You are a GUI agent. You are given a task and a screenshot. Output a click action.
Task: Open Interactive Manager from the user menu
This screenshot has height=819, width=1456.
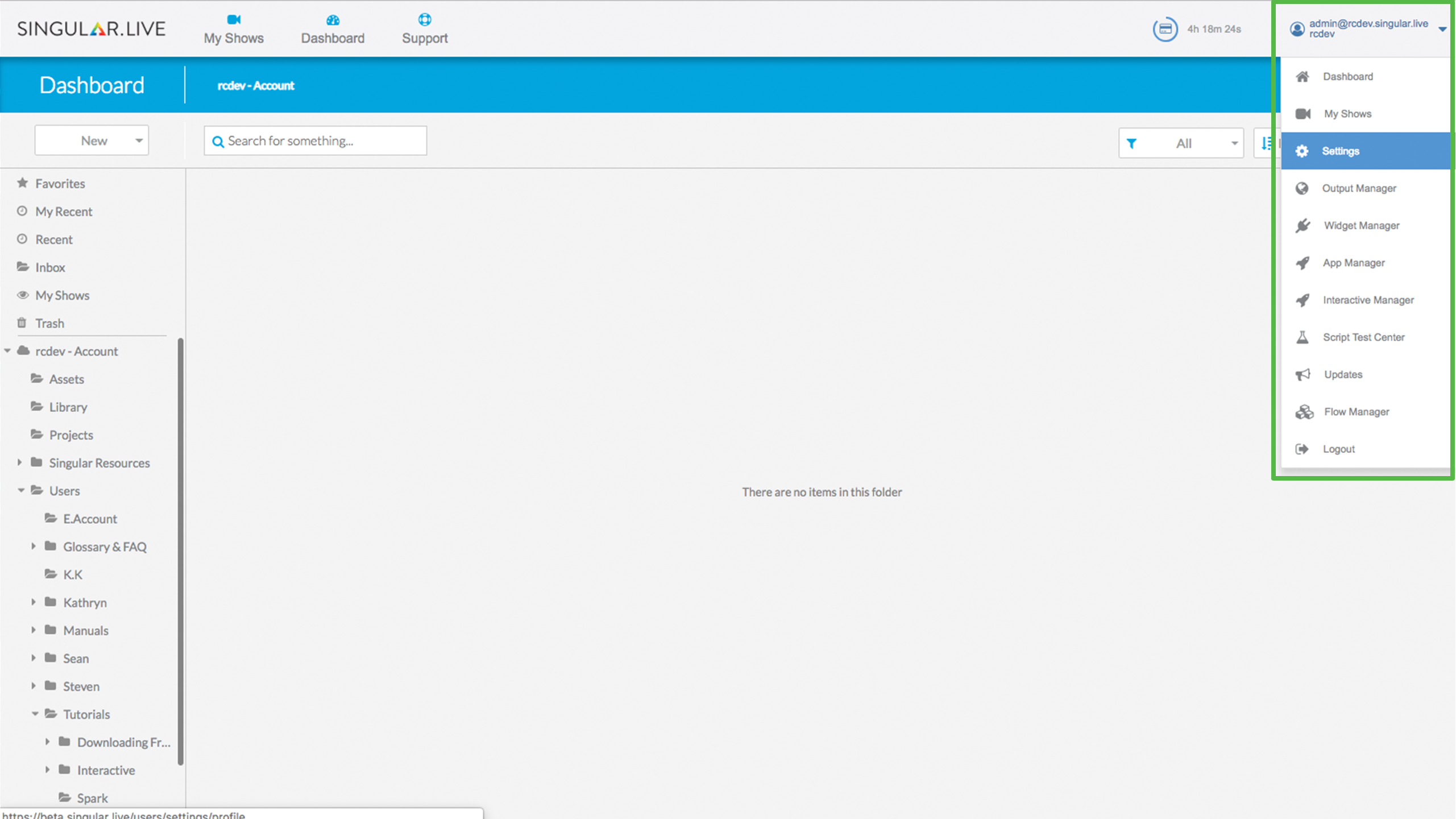(x=1366, y=300)
